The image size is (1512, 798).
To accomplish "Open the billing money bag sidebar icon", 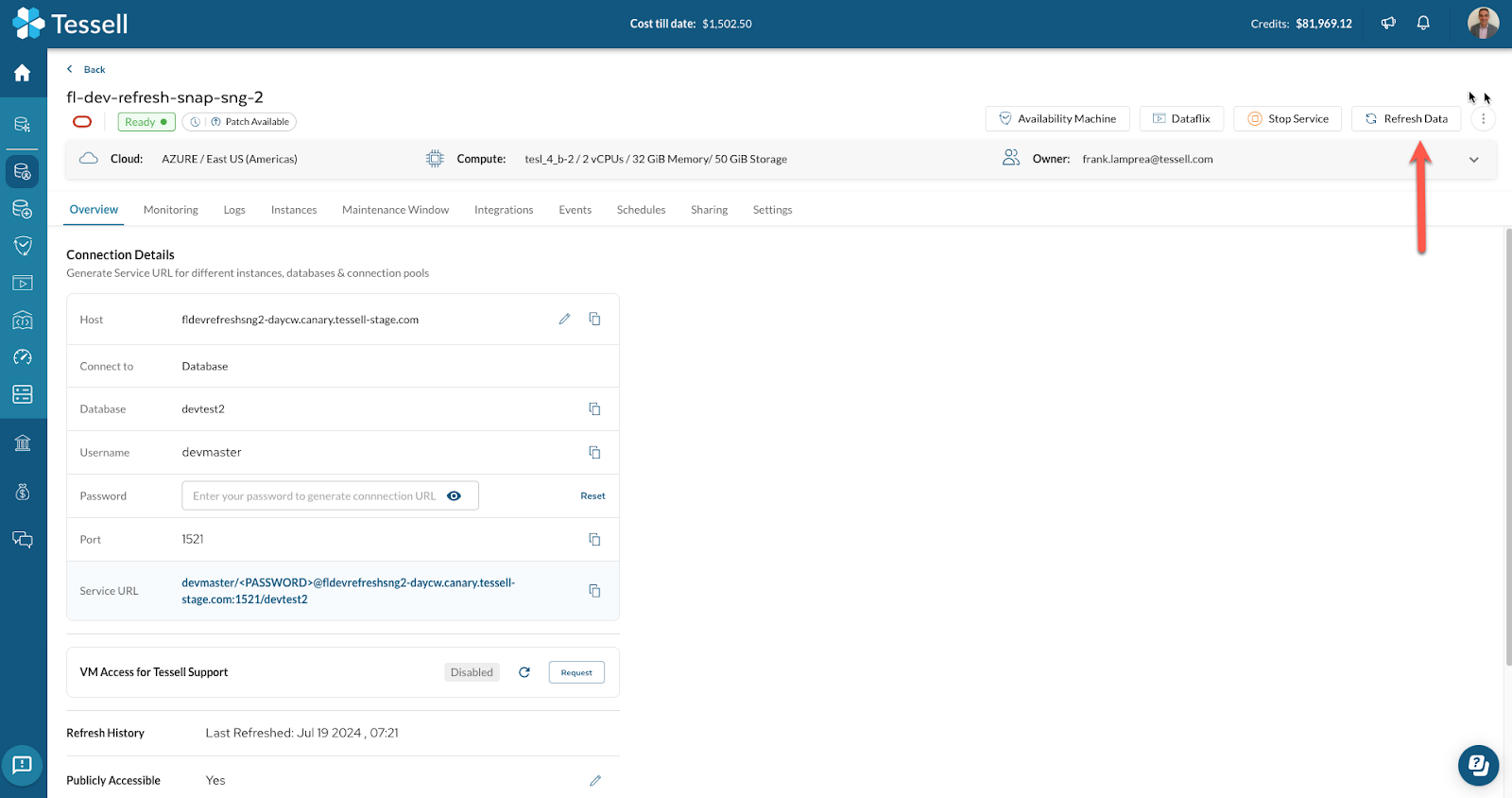I will click(x=23, y=492).
